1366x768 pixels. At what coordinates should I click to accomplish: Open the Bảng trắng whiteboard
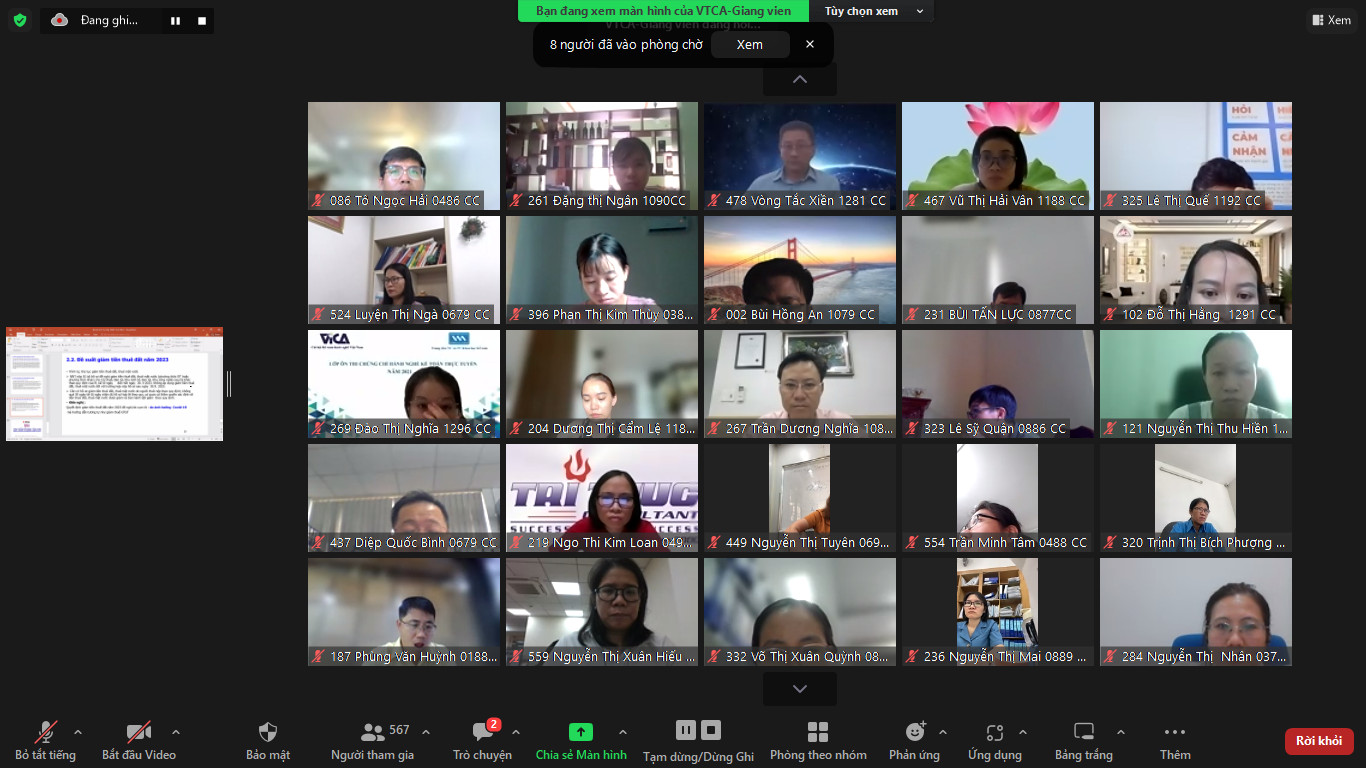tap(1084, 741)
